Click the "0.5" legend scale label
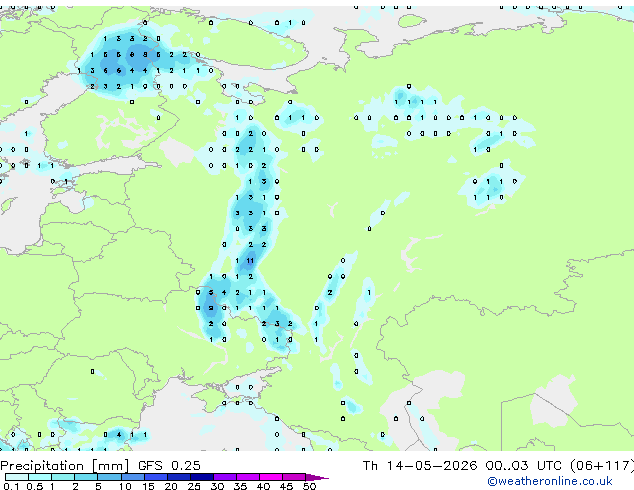The height and width of the screenshot is (490, 634). 34,486
